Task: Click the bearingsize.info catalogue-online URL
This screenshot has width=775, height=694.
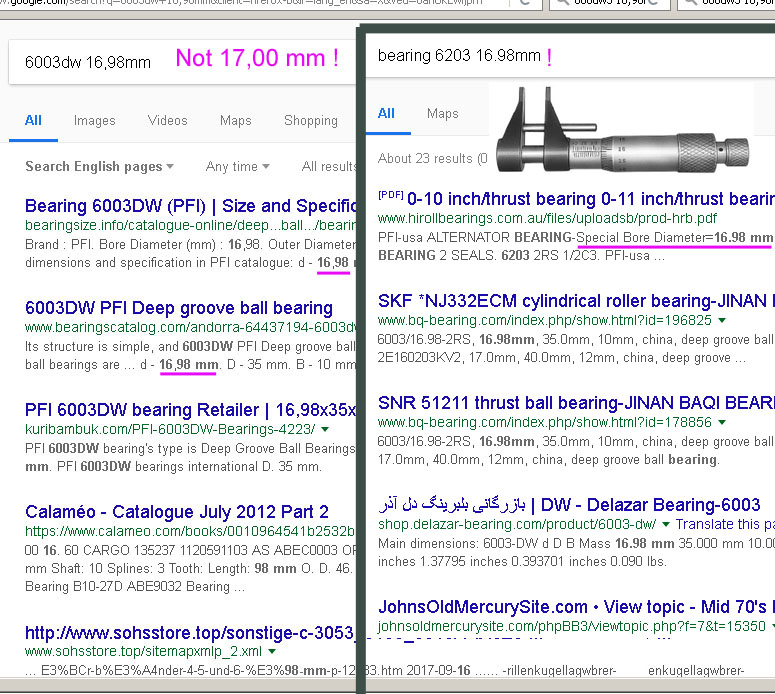Action: coord(190,225)
